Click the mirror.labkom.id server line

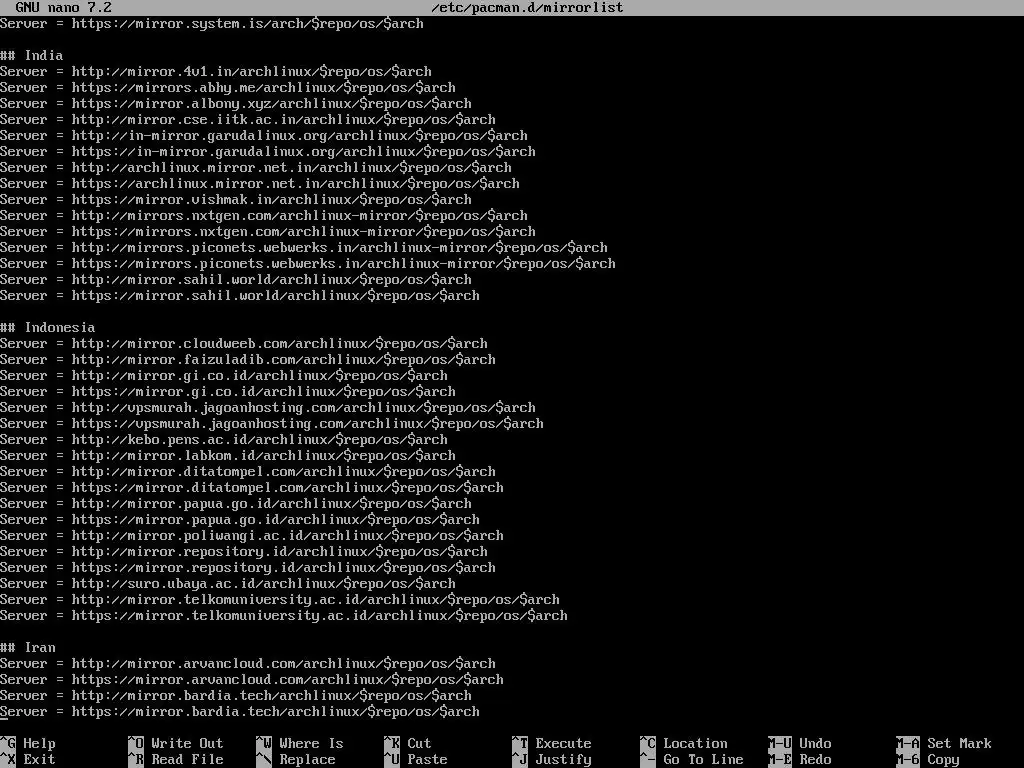click(x=228, y=455)
